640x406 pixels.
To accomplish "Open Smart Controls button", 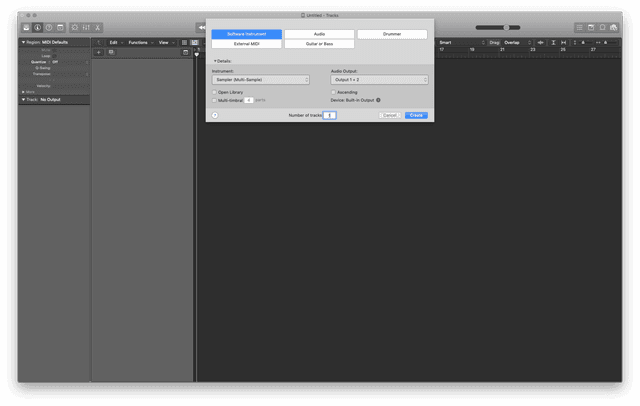I will [75, 27].
